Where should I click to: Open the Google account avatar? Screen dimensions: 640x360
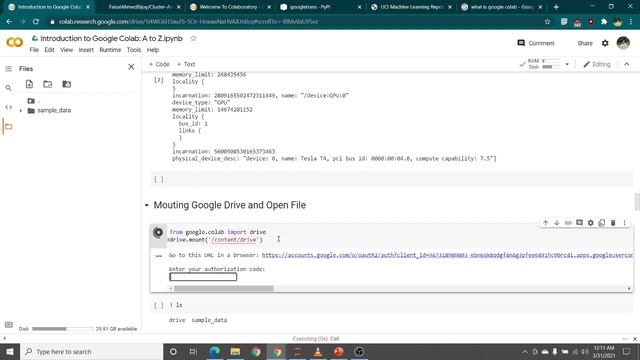(623, 42)
